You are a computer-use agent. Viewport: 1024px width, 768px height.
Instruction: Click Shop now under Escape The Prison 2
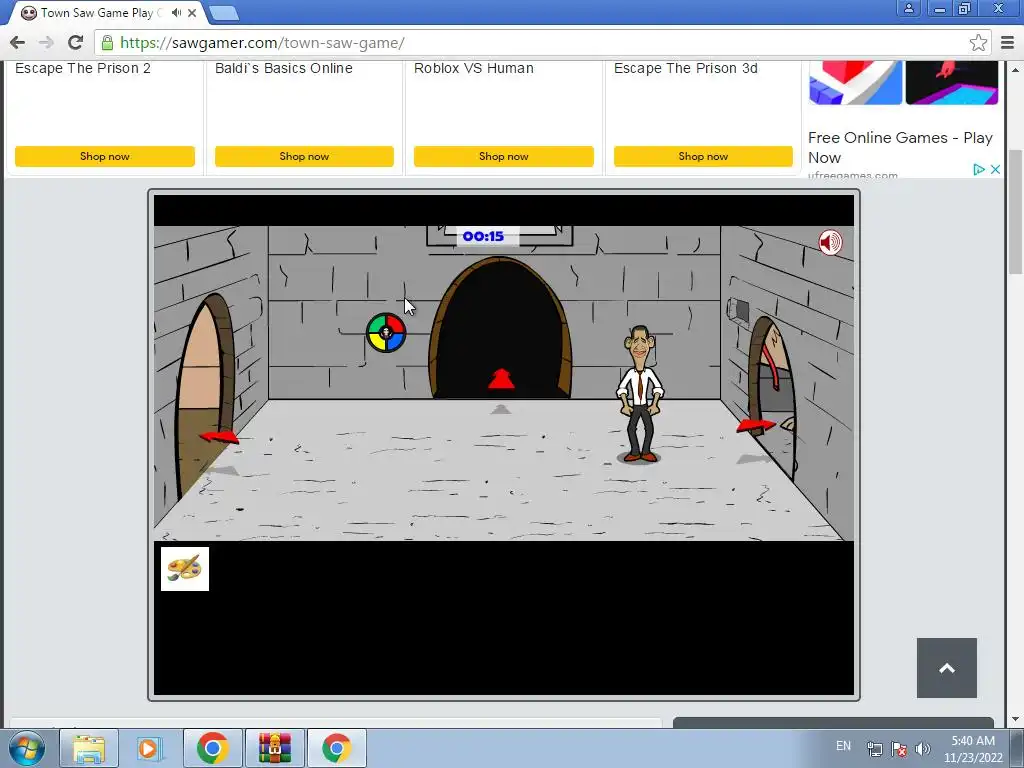(104, 156)
